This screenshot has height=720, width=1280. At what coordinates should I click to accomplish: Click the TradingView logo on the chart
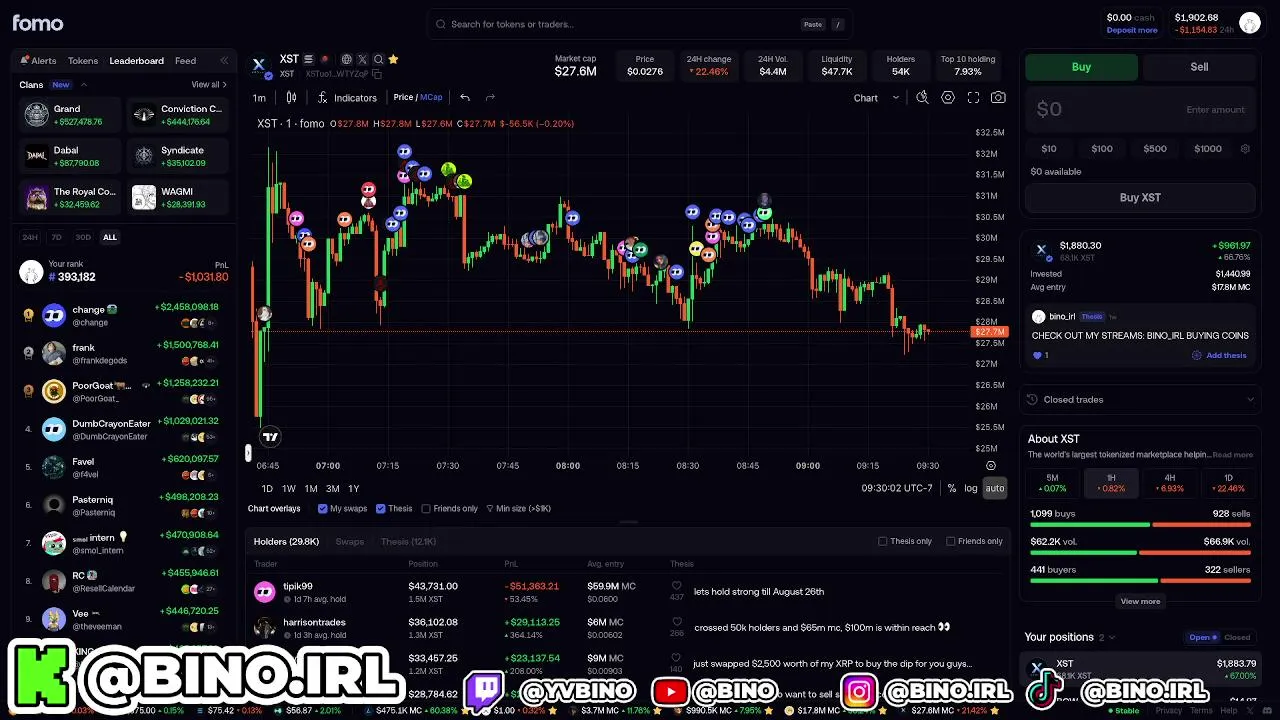click(270, 436)
